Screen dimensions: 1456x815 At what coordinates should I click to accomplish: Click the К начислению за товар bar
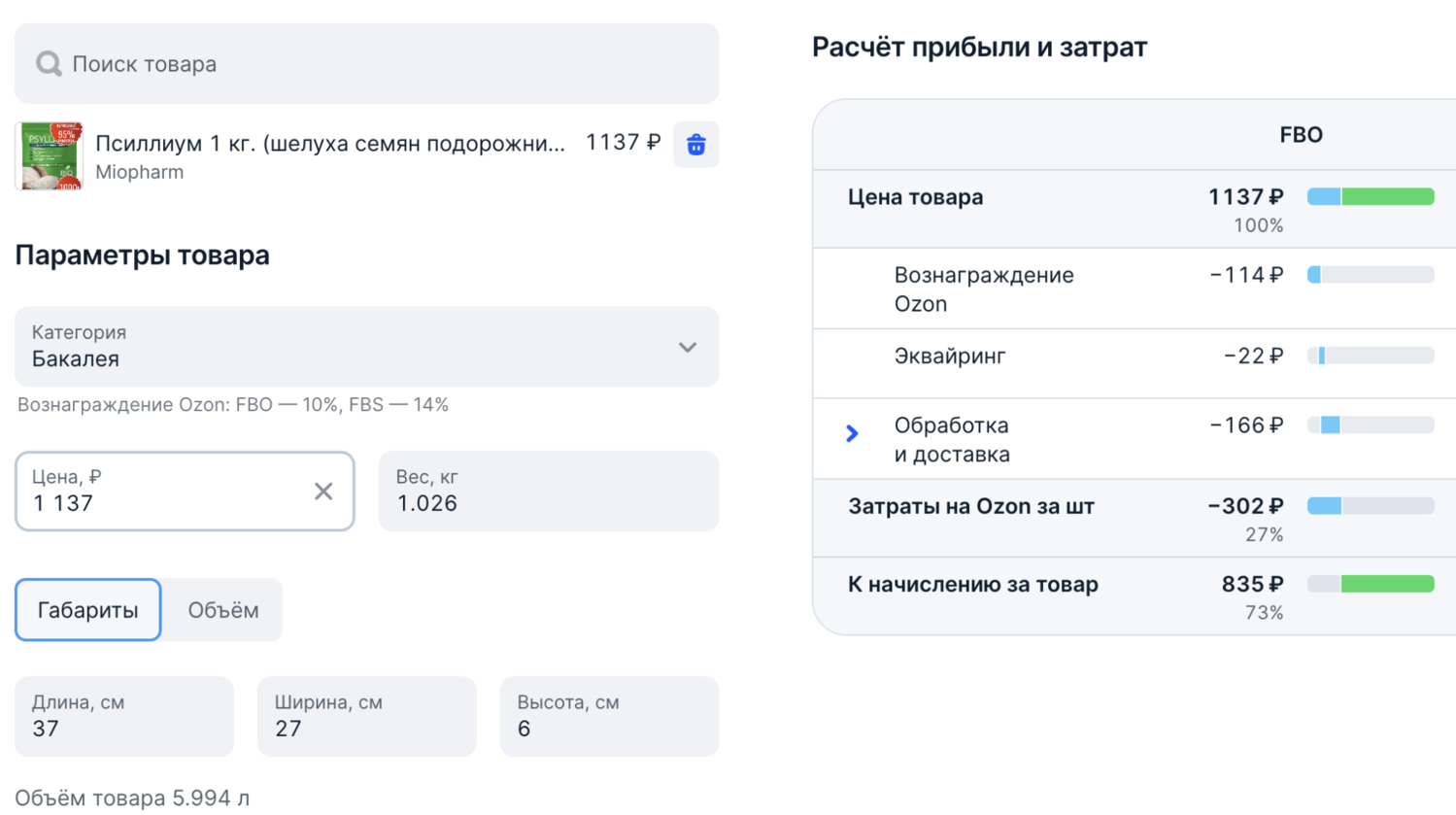point(1370,584)
